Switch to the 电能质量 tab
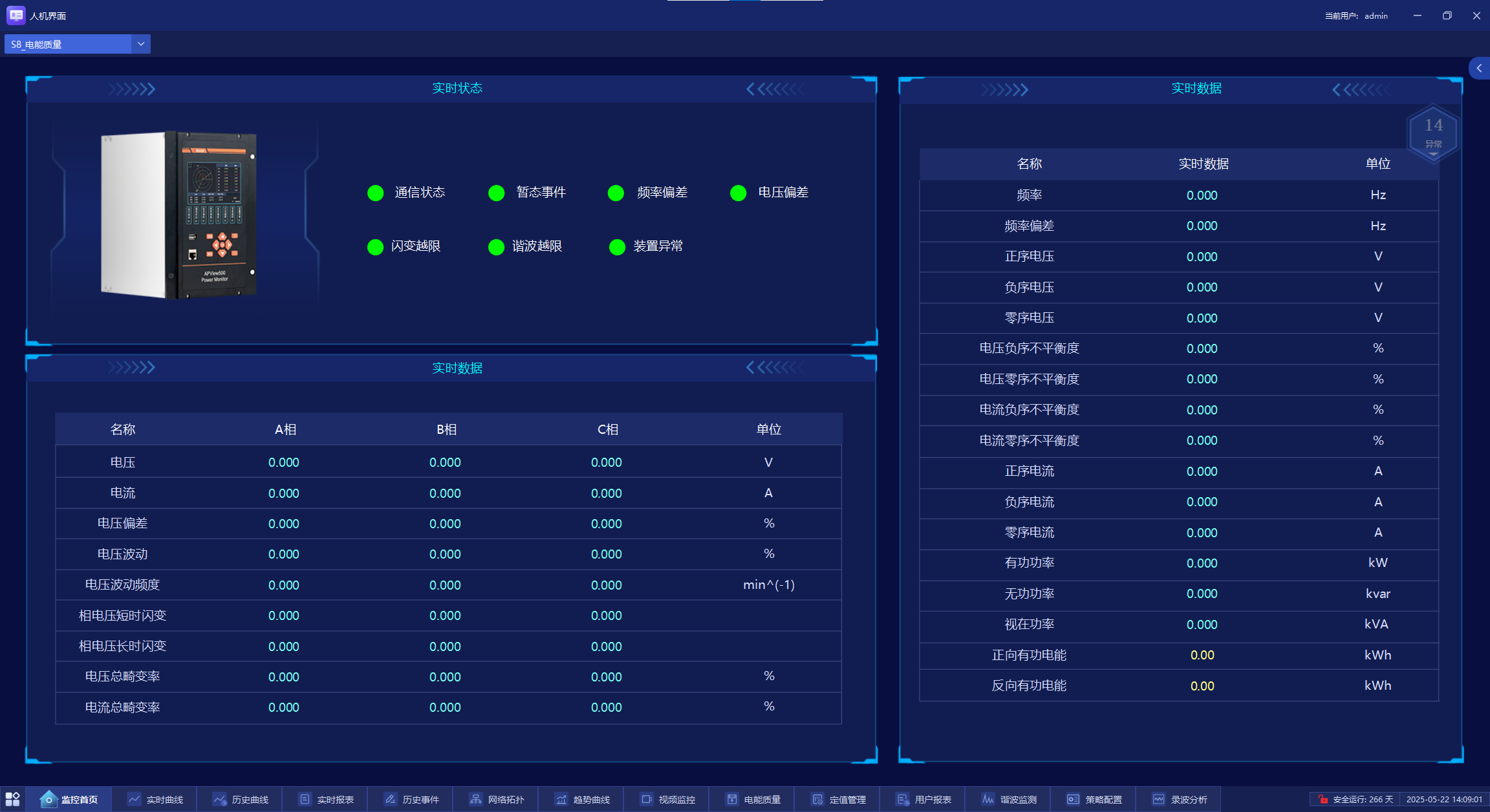The height and width of the screenshot is (812, 1490). click(x=753, y=799)
